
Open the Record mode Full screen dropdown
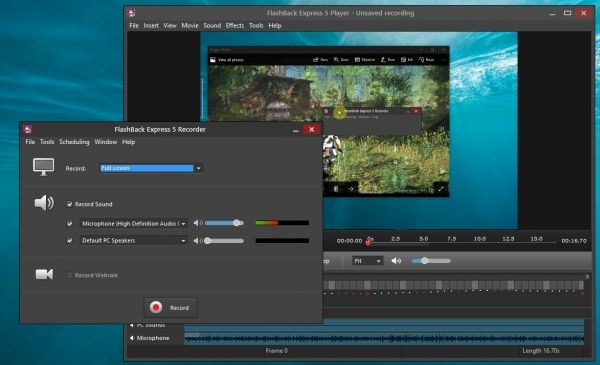(x=151, y=168)
